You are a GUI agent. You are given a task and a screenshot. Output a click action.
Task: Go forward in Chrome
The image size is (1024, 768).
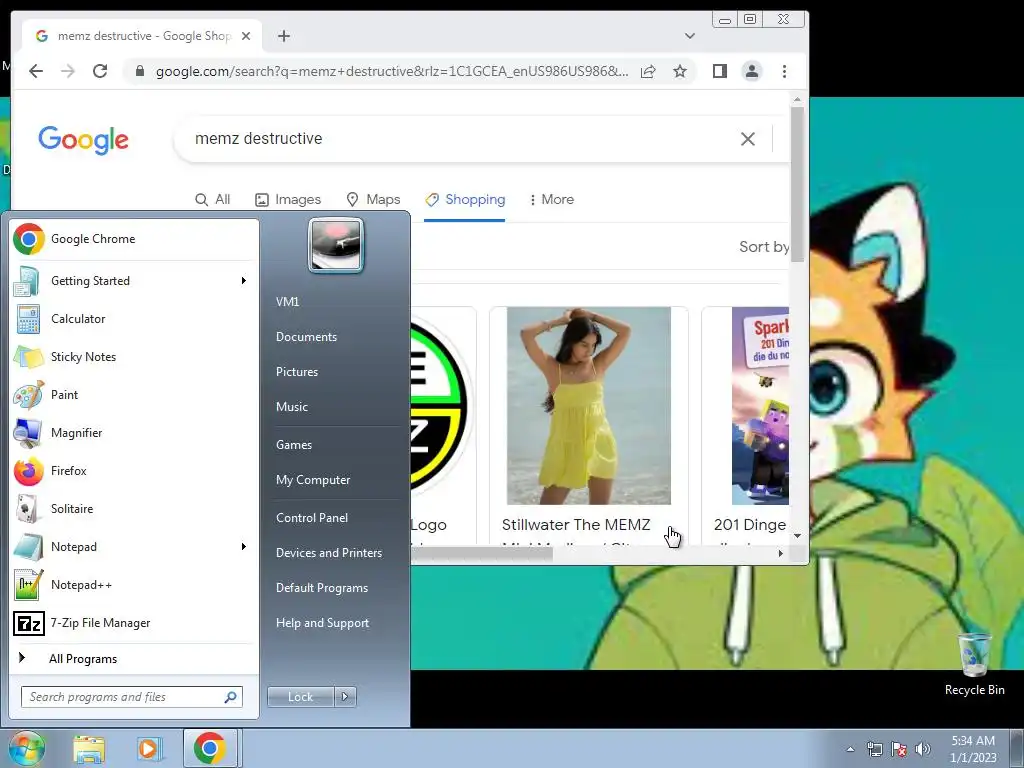click(68, 71)
